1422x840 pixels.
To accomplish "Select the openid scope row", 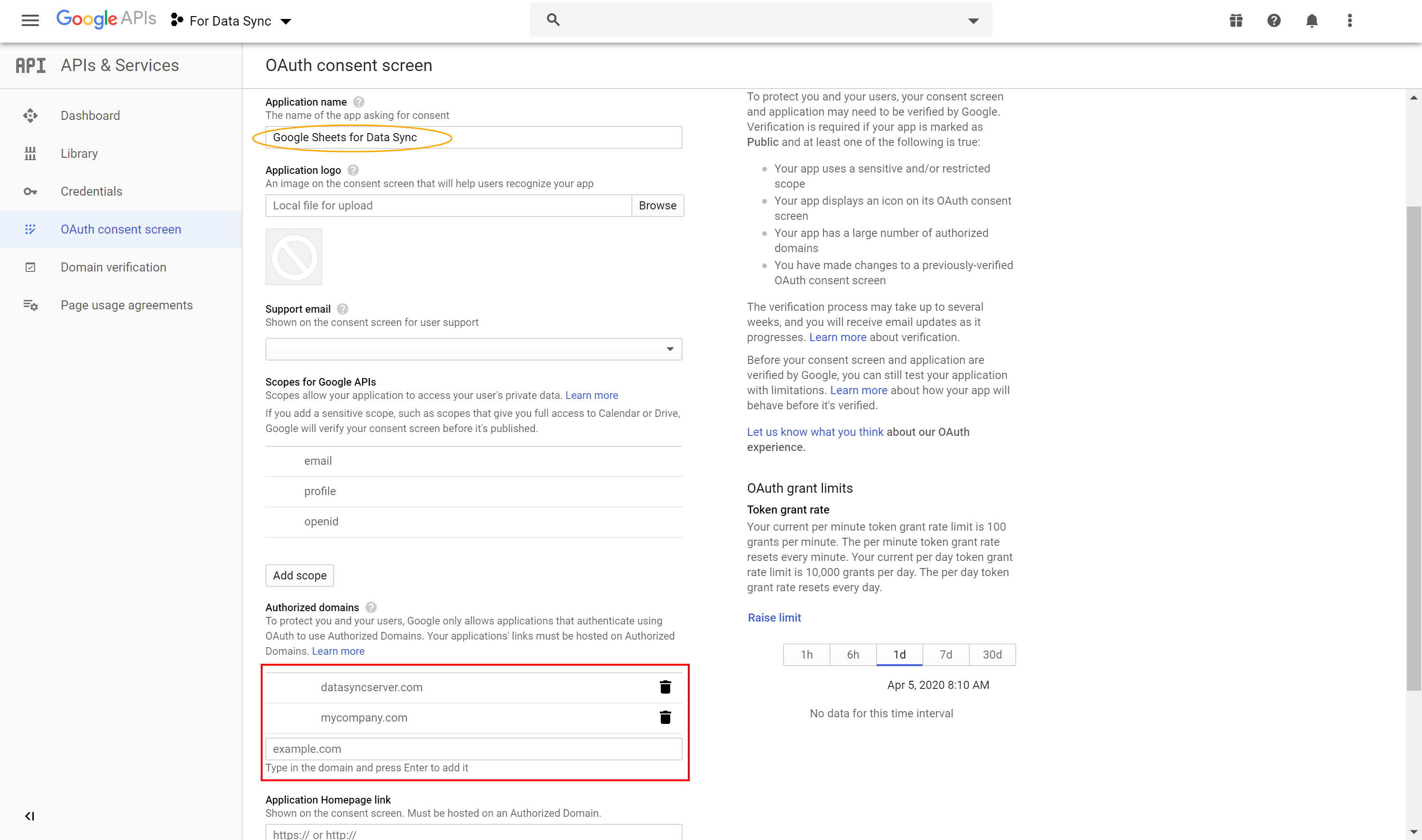I will click(474, 522).
